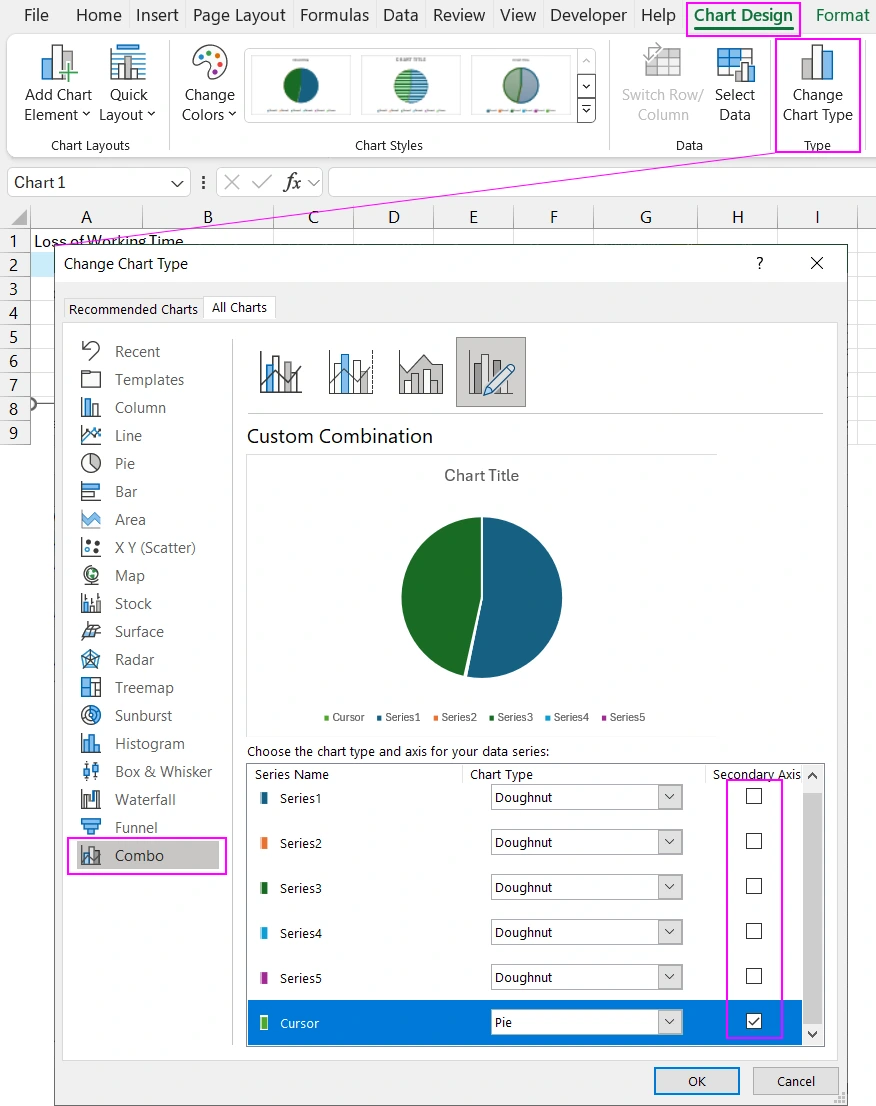Select the Custom Combination chart subtype icon

490,372
